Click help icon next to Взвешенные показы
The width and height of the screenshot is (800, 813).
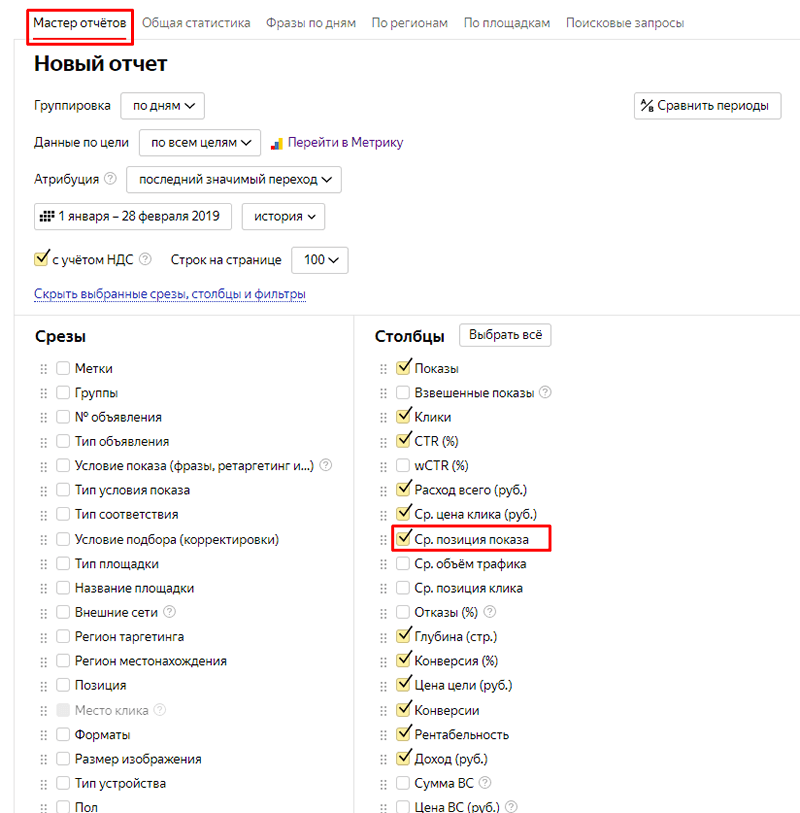point(546,393)
